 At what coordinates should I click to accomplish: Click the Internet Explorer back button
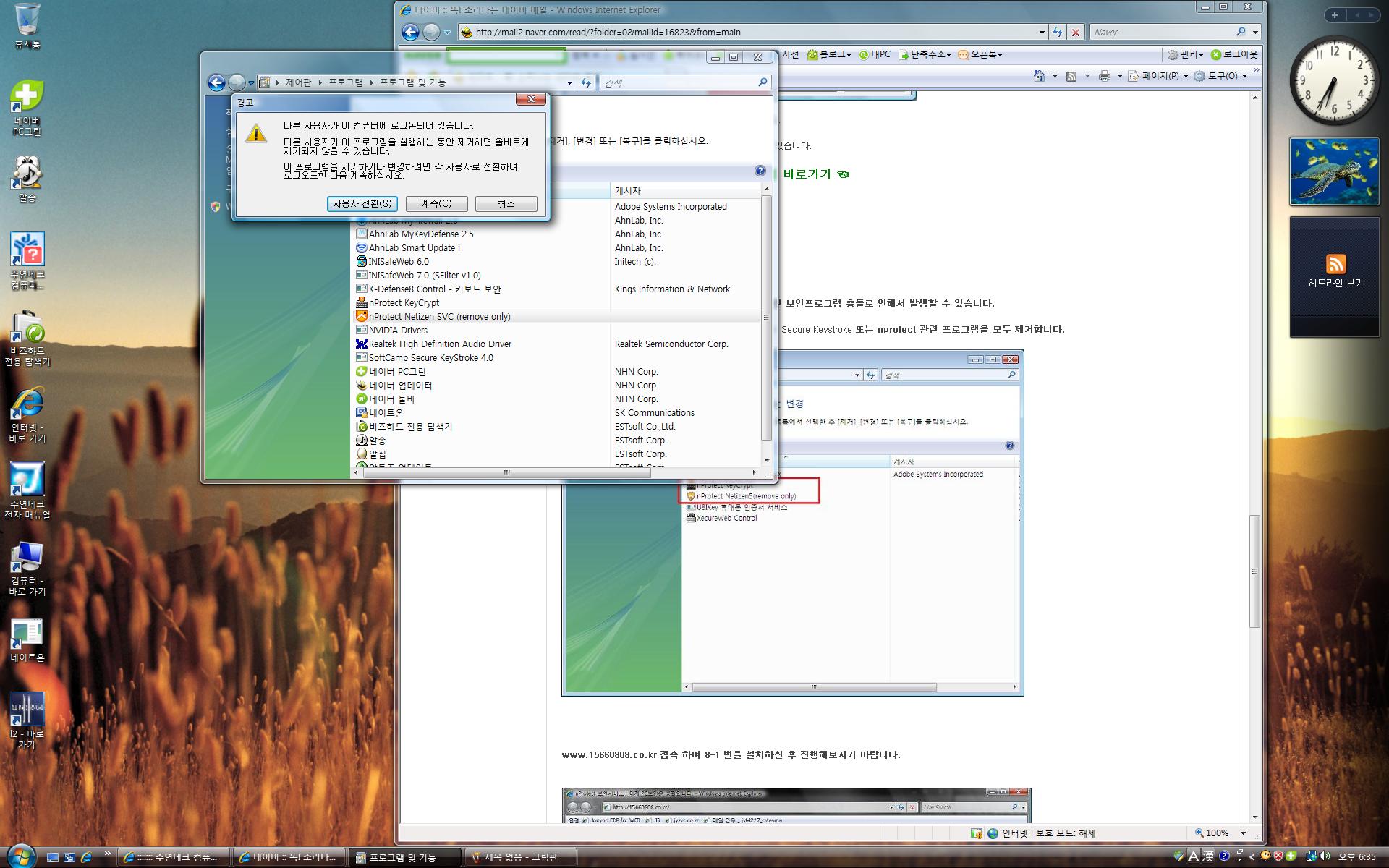click(410, 32)
